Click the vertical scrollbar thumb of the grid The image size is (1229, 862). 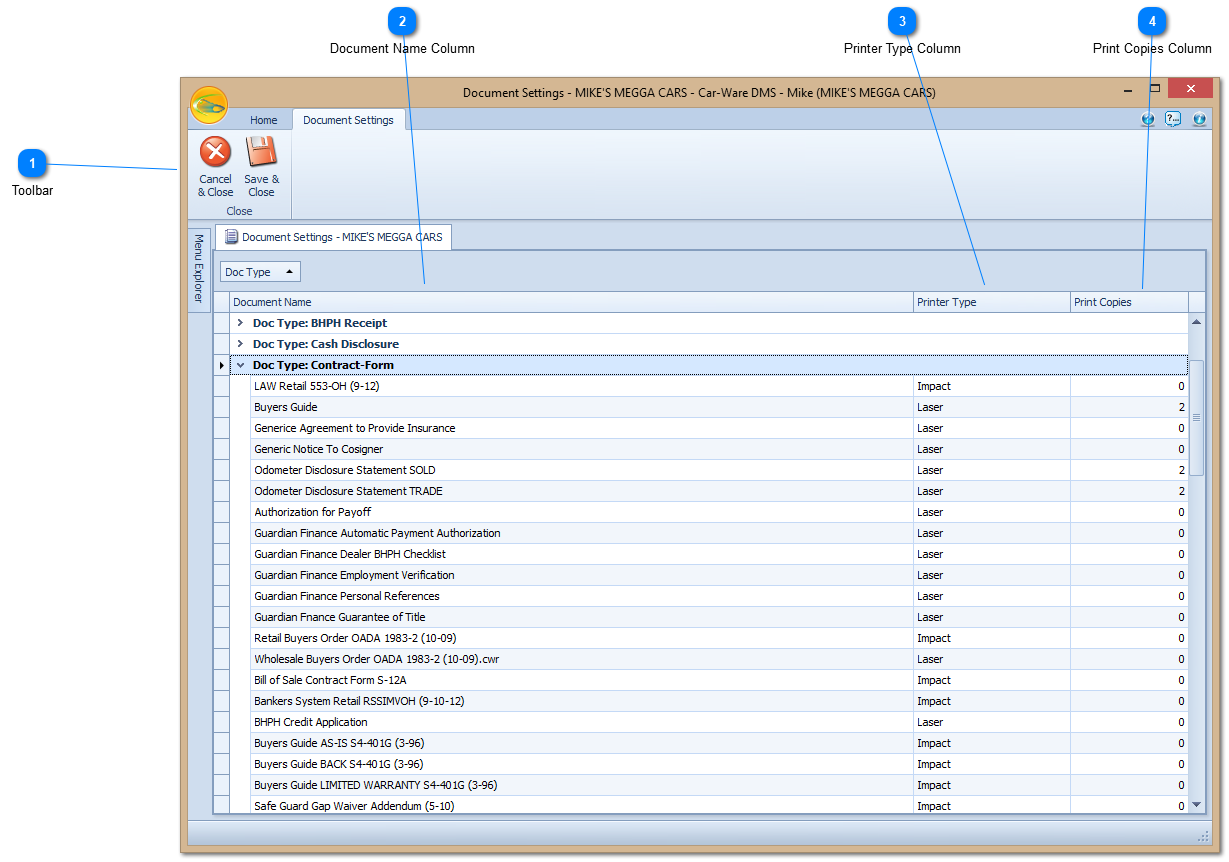point(1196,417)
